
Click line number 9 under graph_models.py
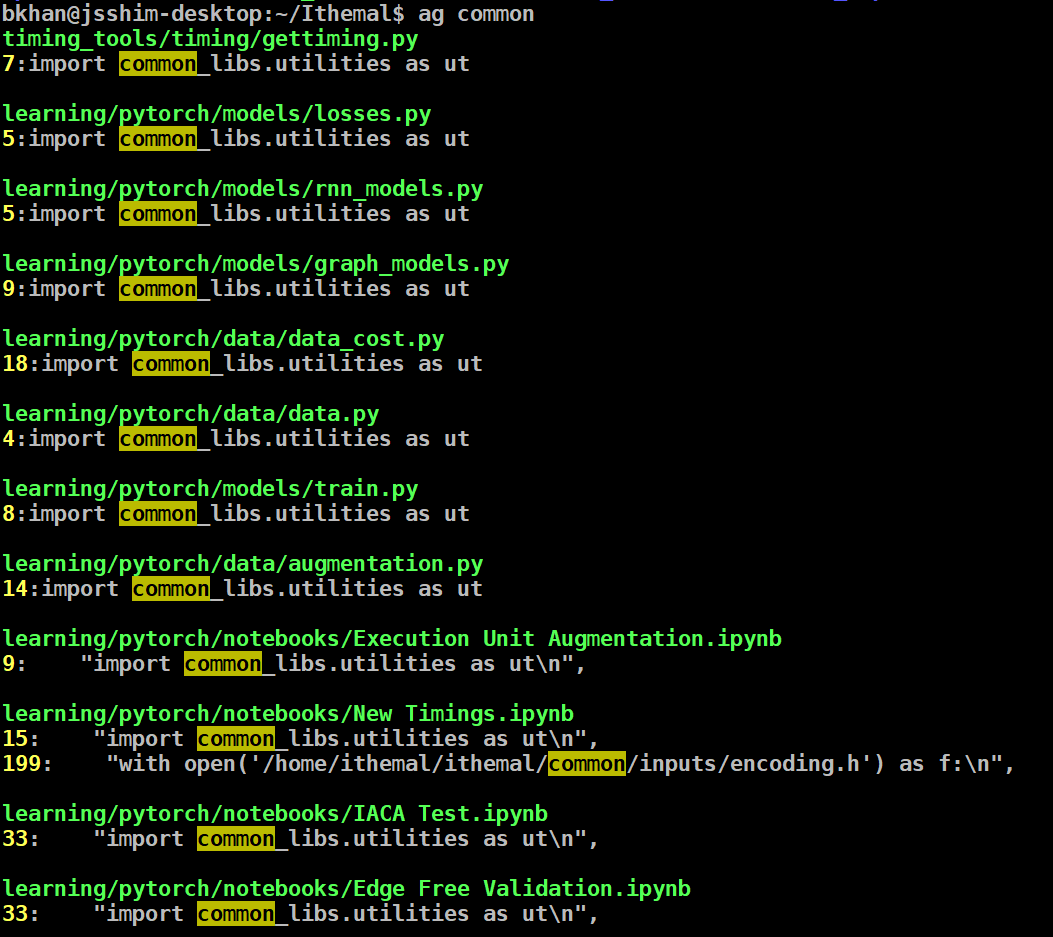tap(8, 289)
